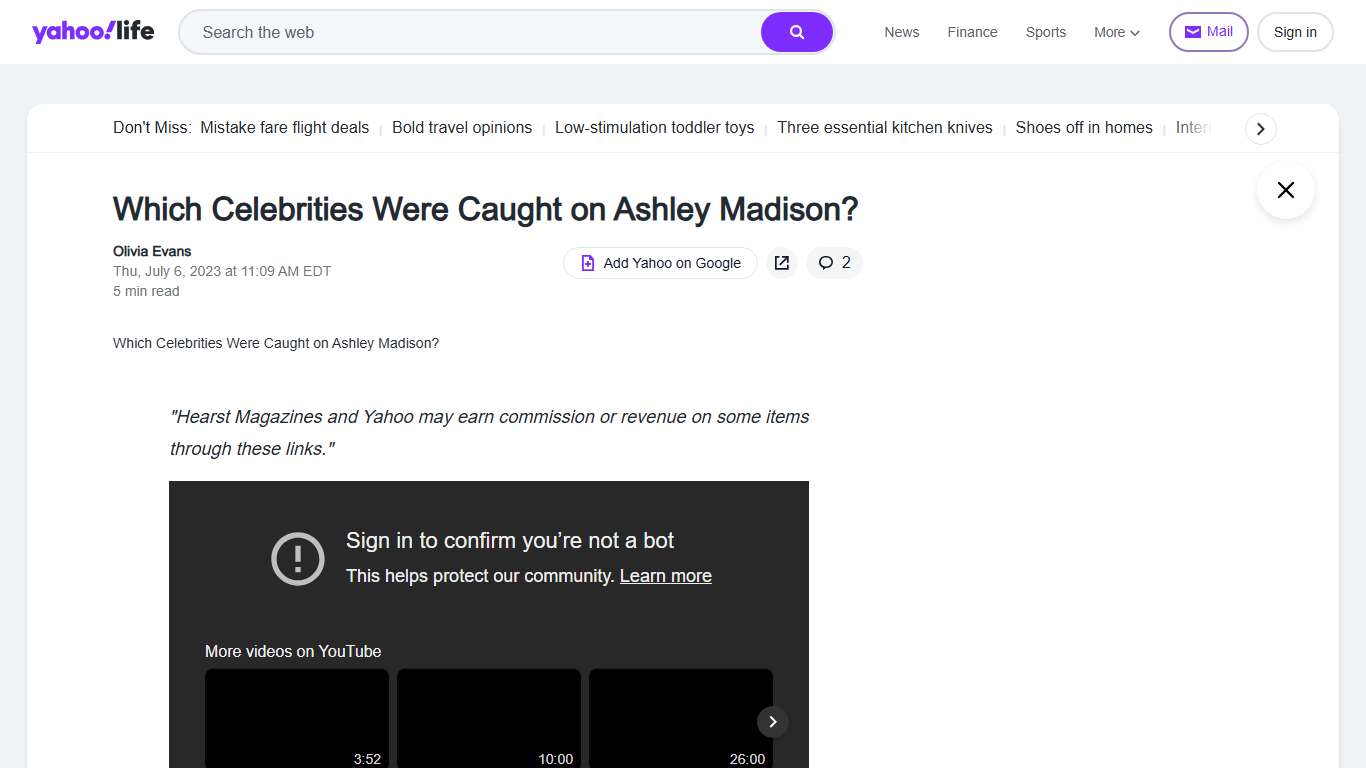1366x768 pixels.
Task: Click the external share icon beside the article
Action: click(781, 262)
